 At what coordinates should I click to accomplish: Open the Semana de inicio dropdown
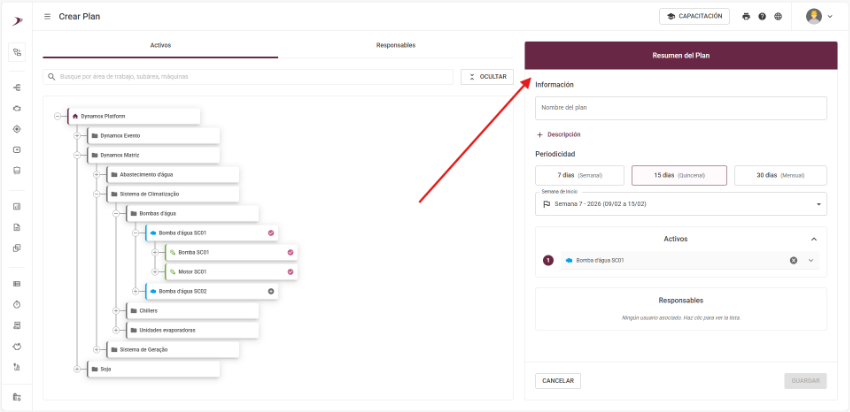click(680, 204)
